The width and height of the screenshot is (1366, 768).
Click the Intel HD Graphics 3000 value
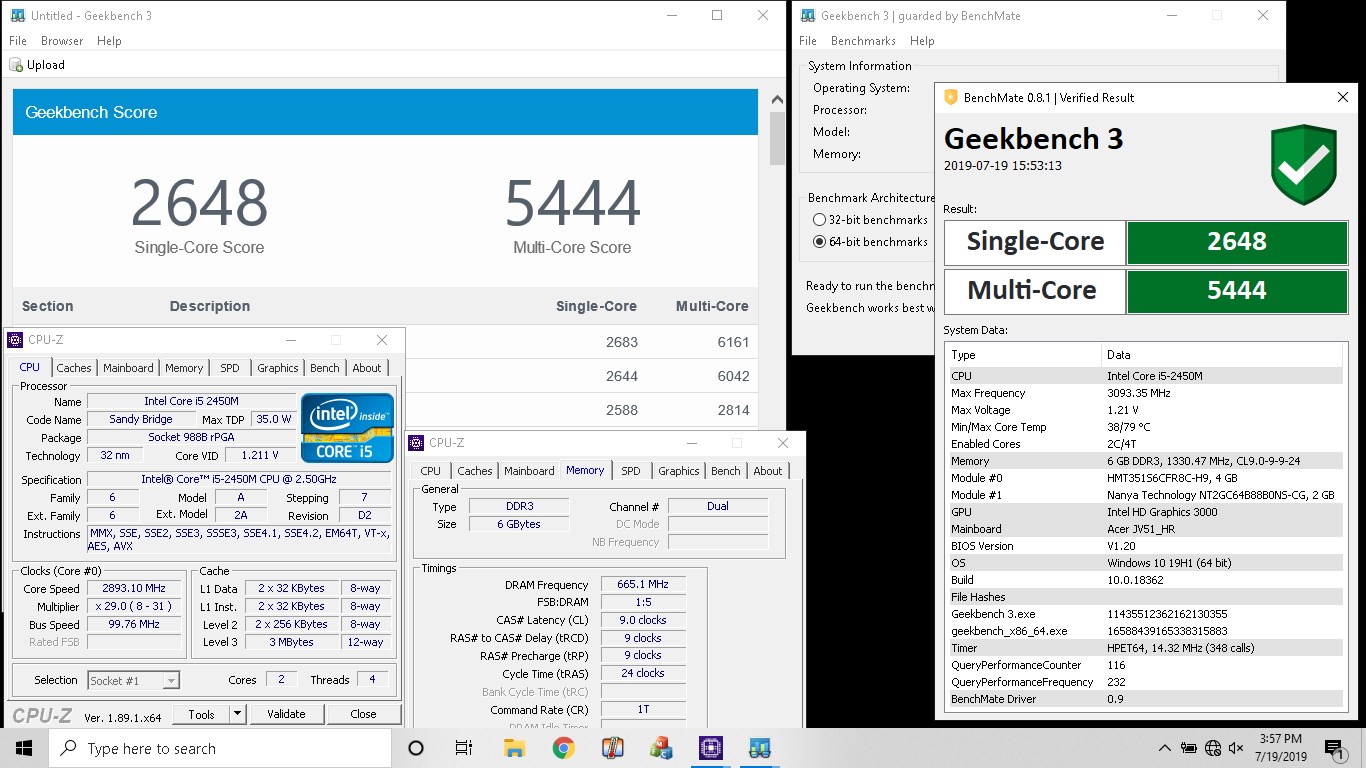(1162, 512)
